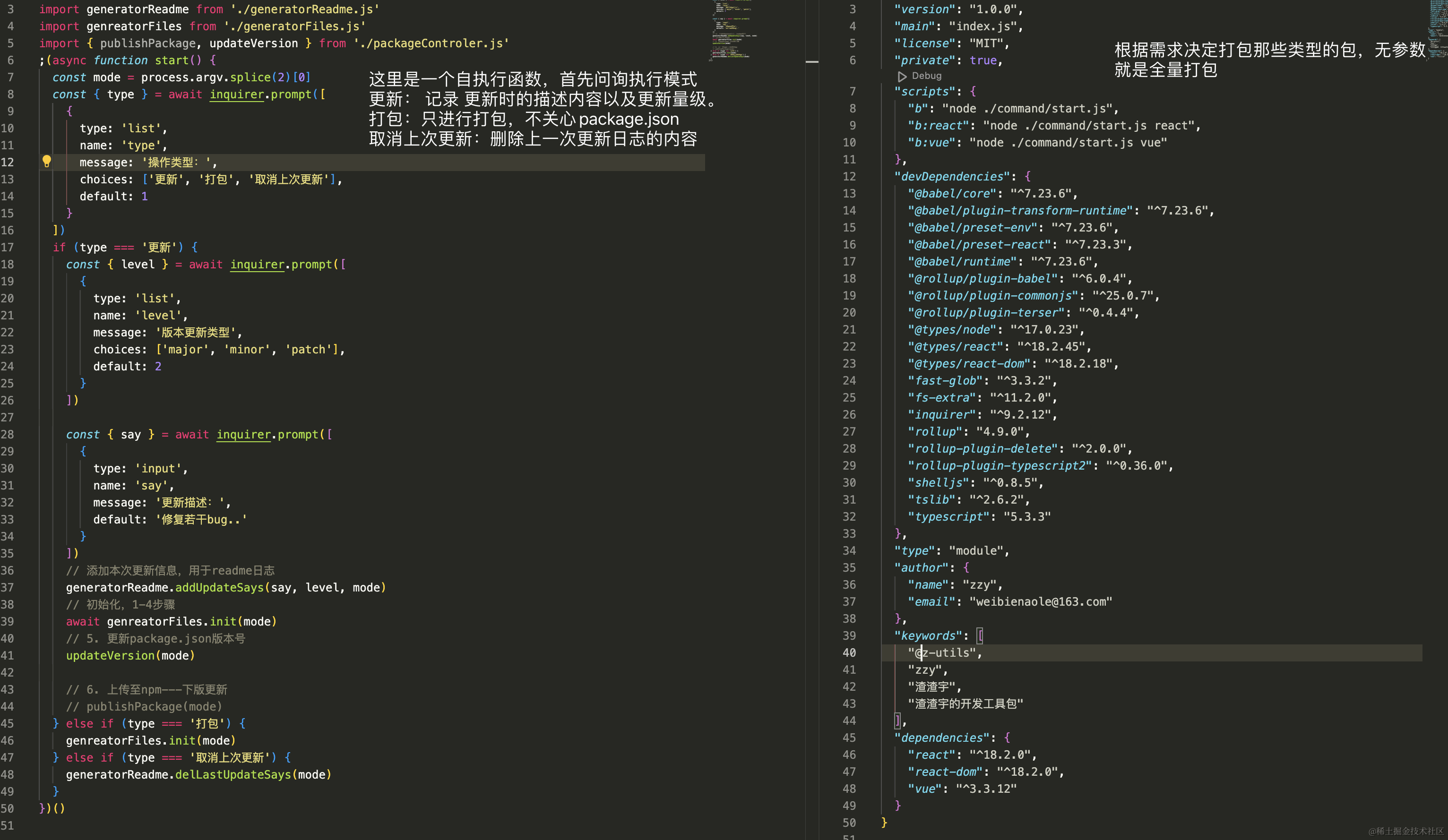This screenshot has width=1448, height=840.
Task: Click 'await genreatorFiles.init(mode)' on line 39
Action: tap(171, 622)
